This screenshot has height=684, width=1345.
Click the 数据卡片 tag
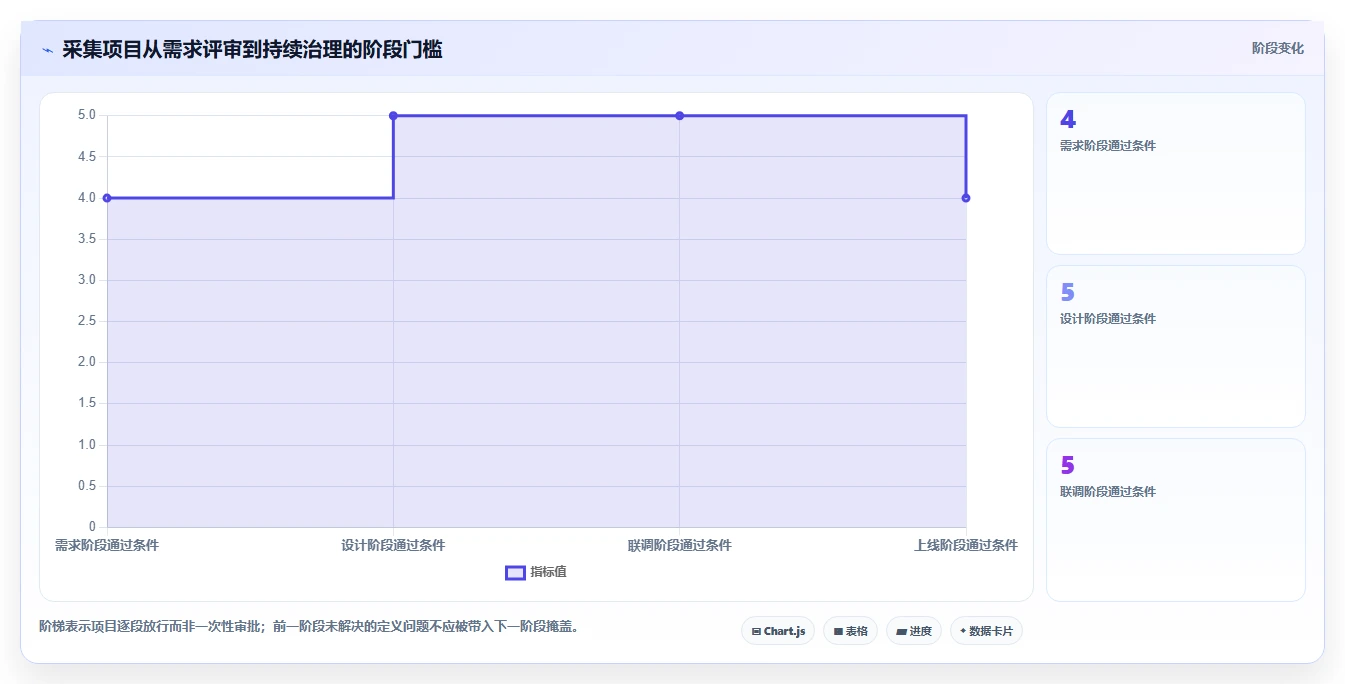986,631
